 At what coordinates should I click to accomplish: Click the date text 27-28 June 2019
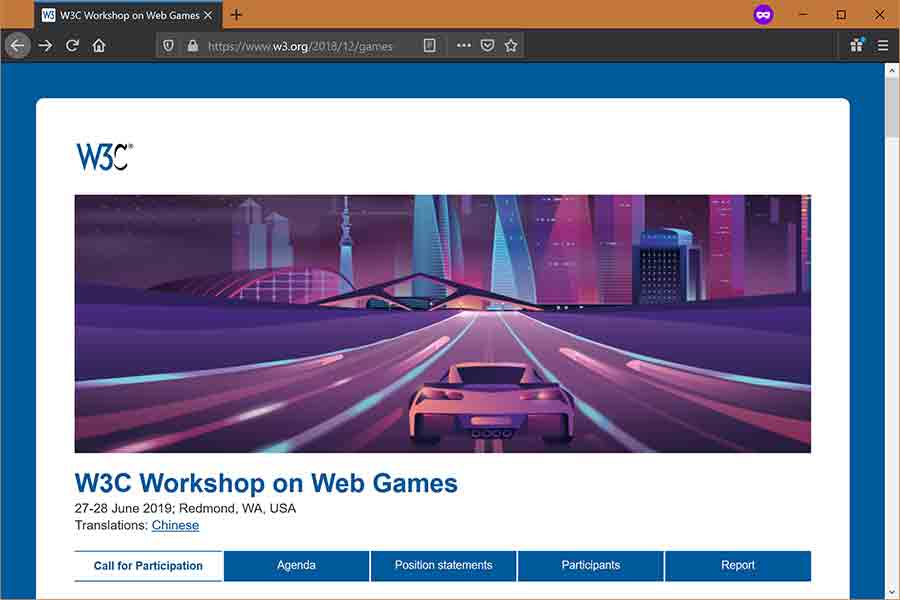123,509
